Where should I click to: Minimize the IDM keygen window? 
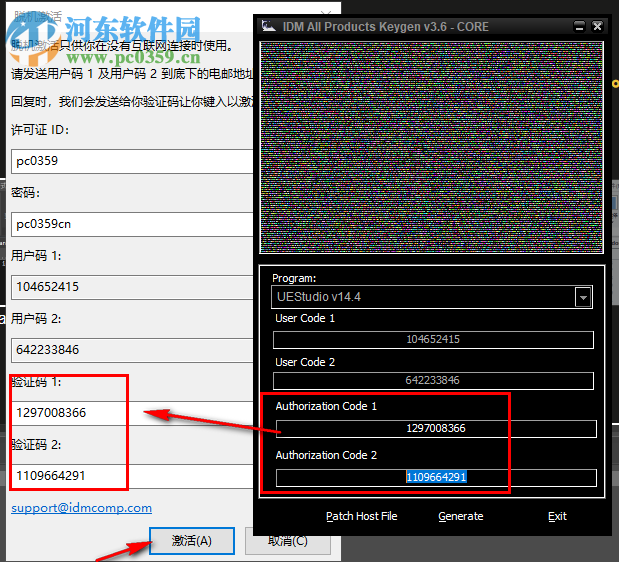pos(579,26)
